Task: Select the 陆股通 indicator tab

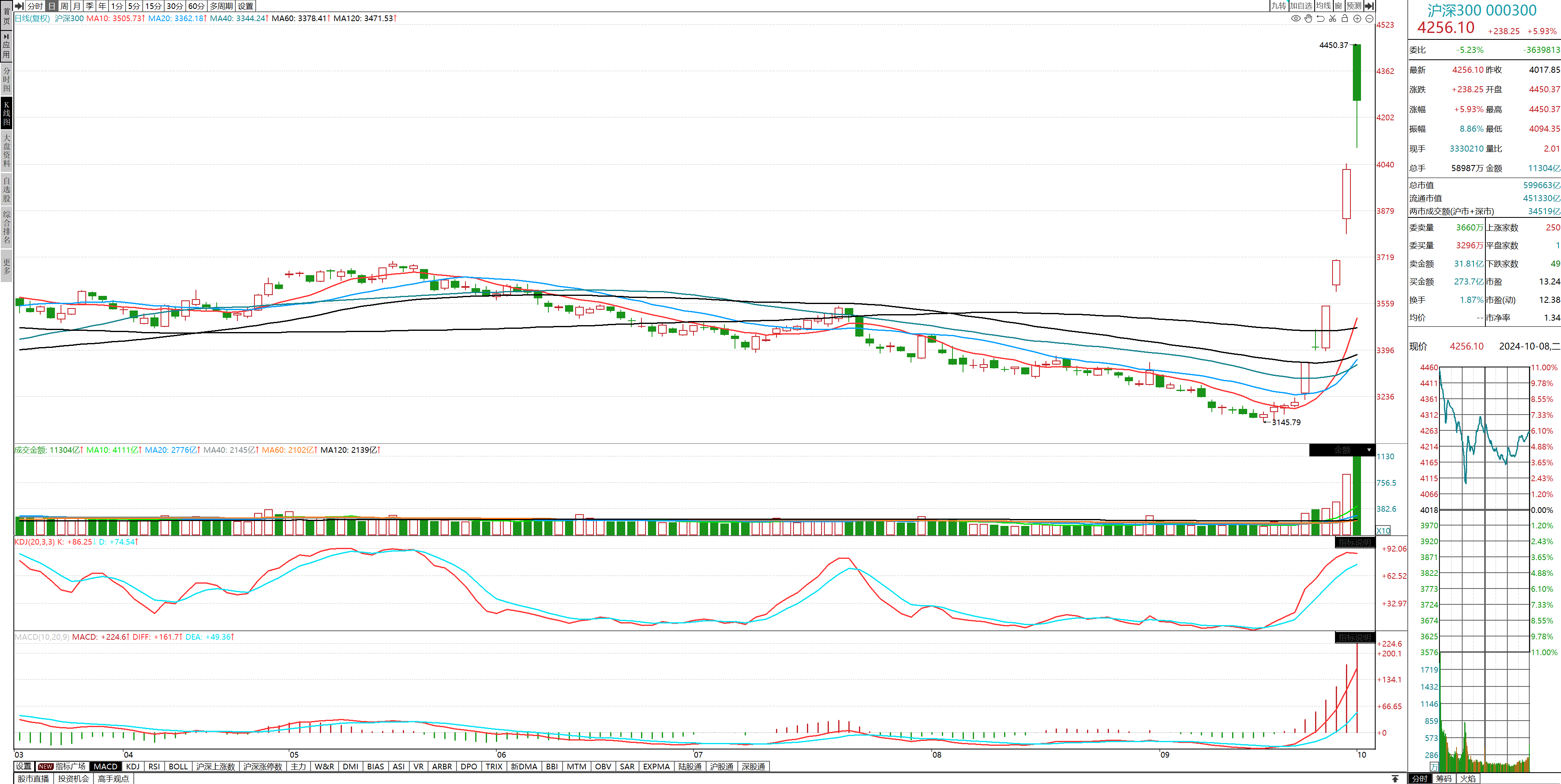Action: click(x=689, y=767)
